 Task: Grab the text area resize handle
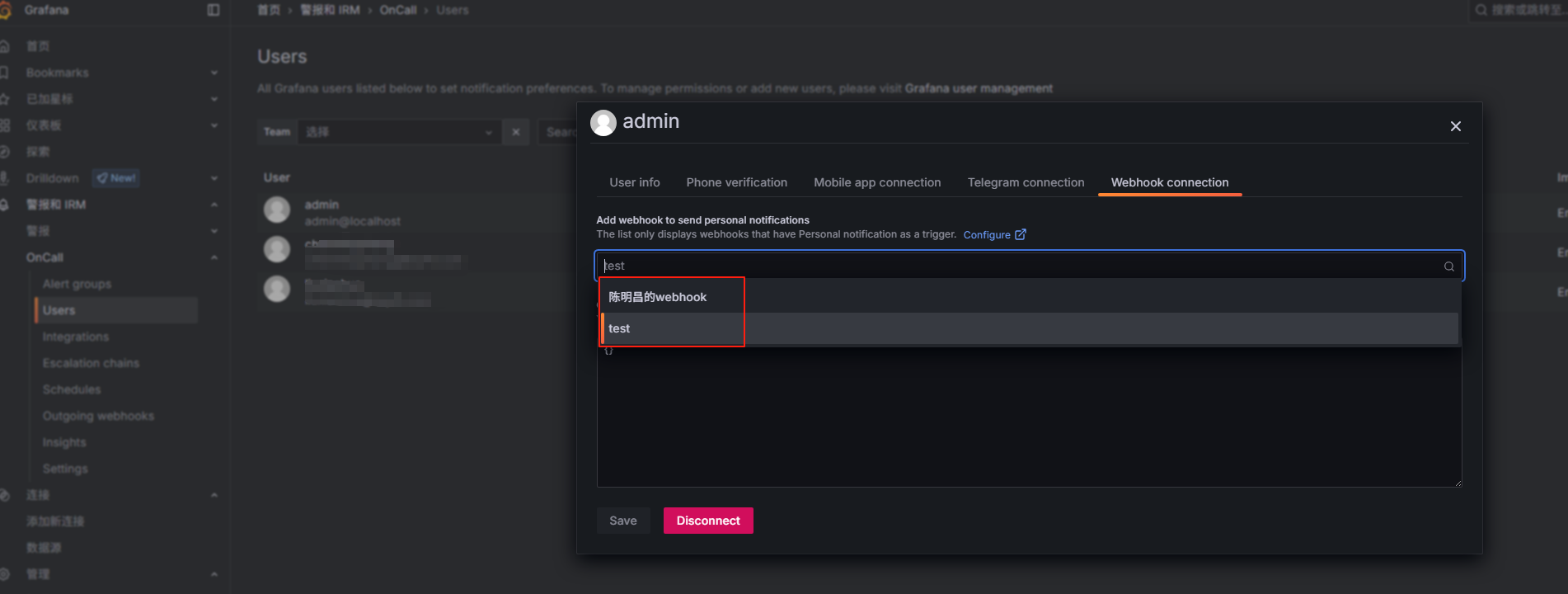tap(1458, 483)
